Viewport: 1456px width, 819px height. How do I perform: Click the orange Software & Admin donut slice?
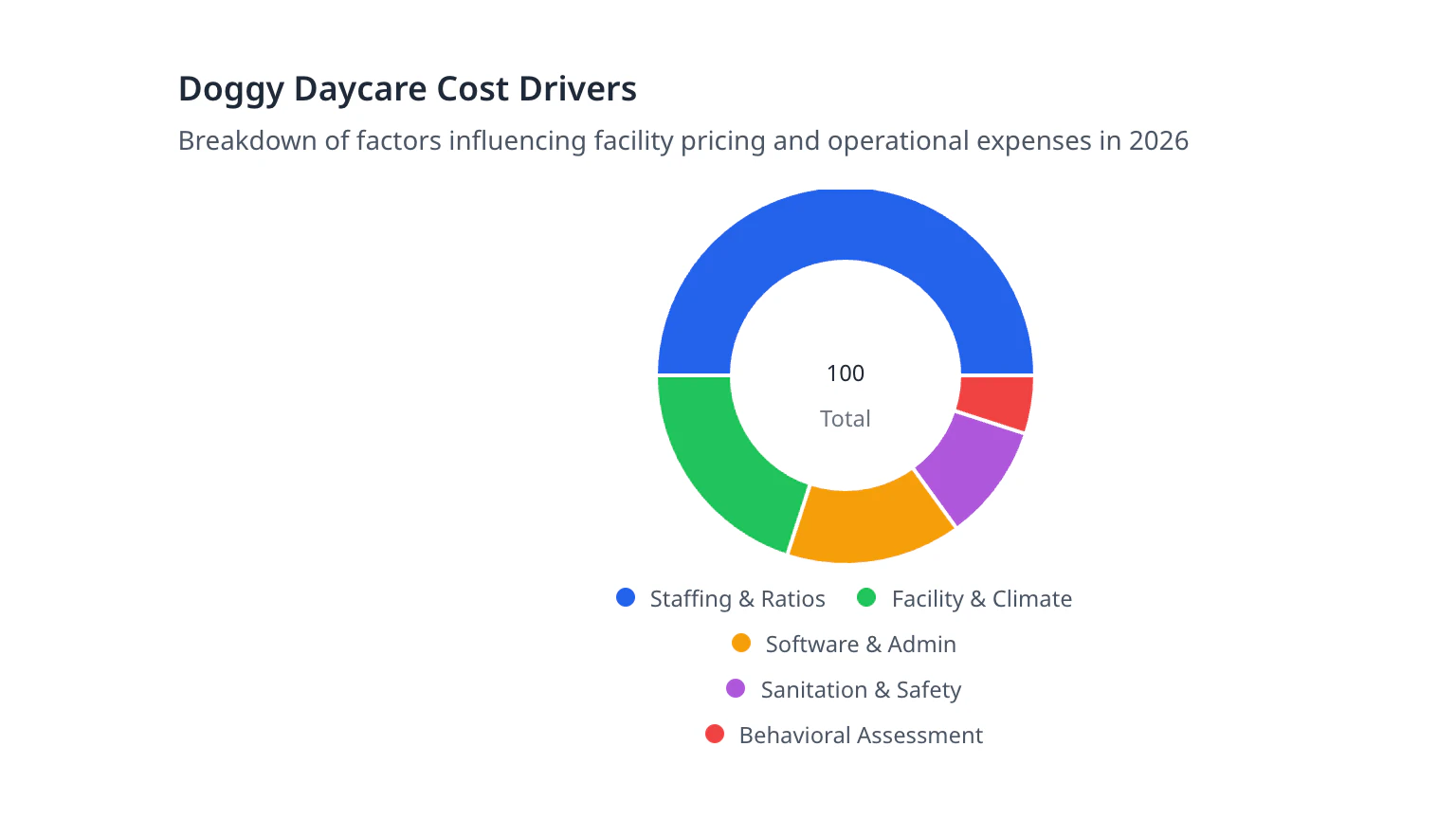(868, 525)
